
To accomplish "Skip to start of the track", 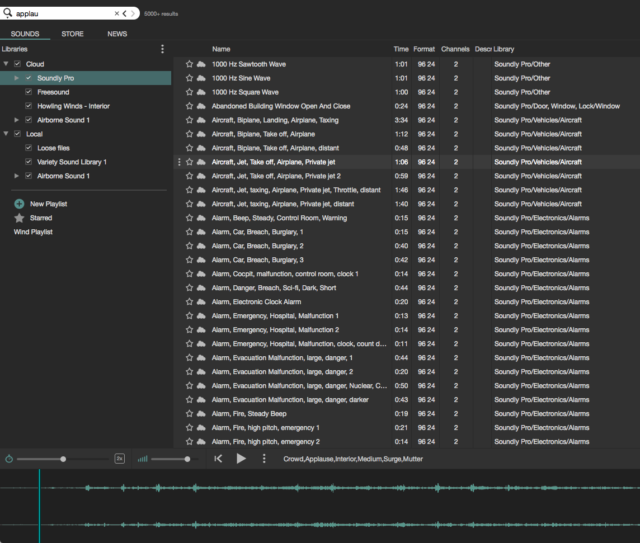I will (218, 459).
